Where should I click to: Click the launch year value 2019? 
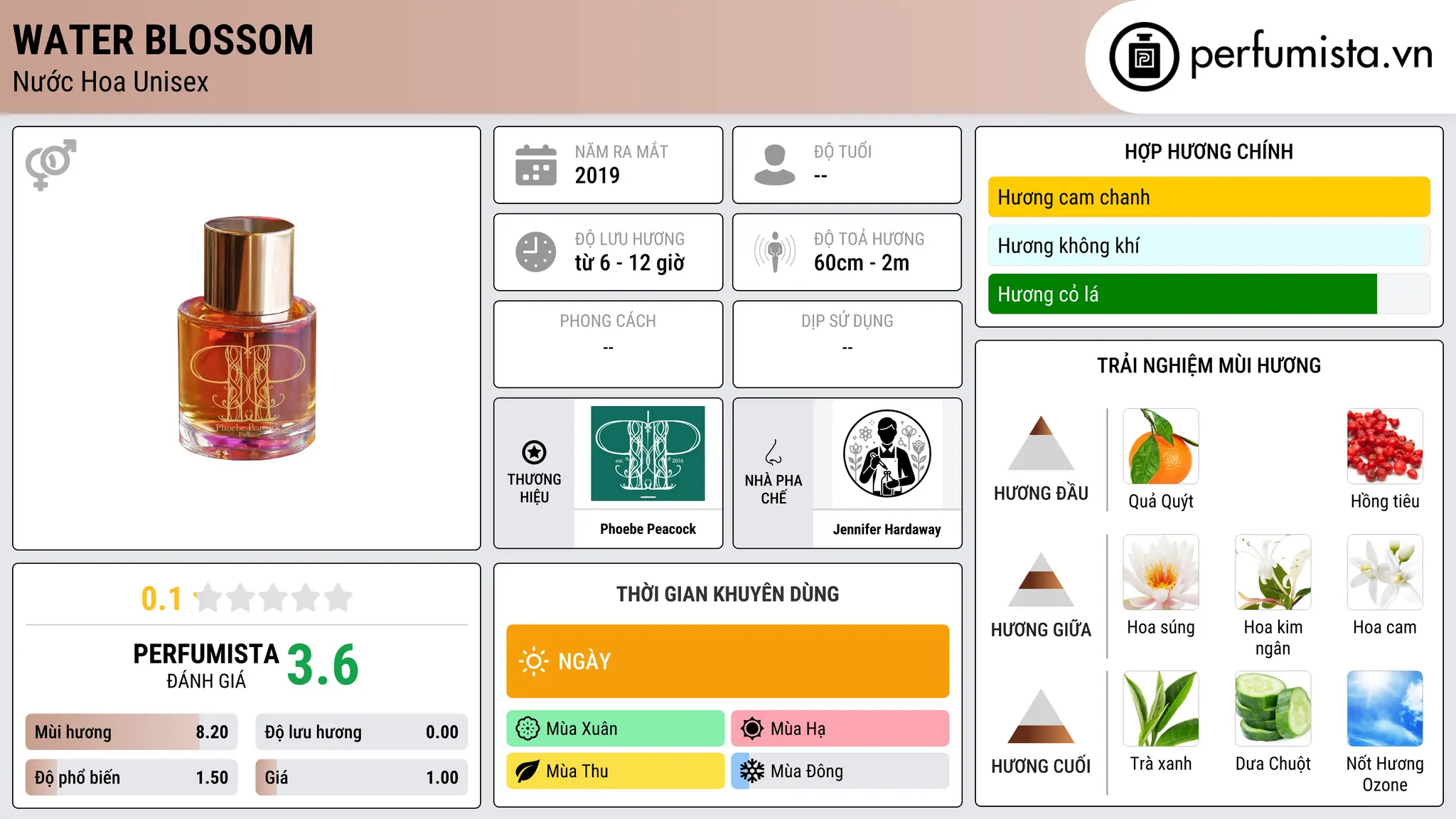pyautogui.click(x=597, y=175)
